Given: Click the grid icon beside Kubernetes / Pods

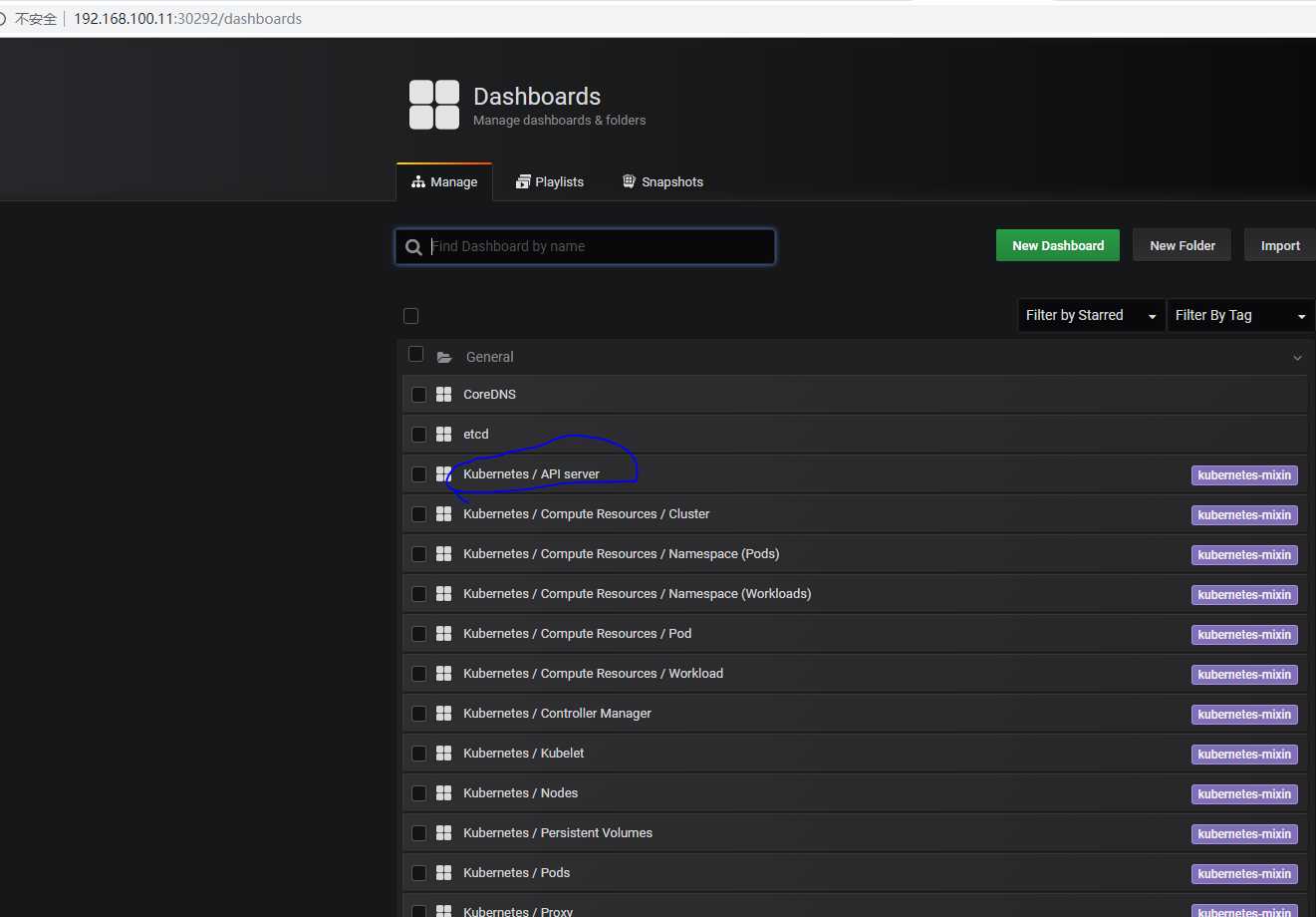Looking at the screenshot, I should point(444,873).
